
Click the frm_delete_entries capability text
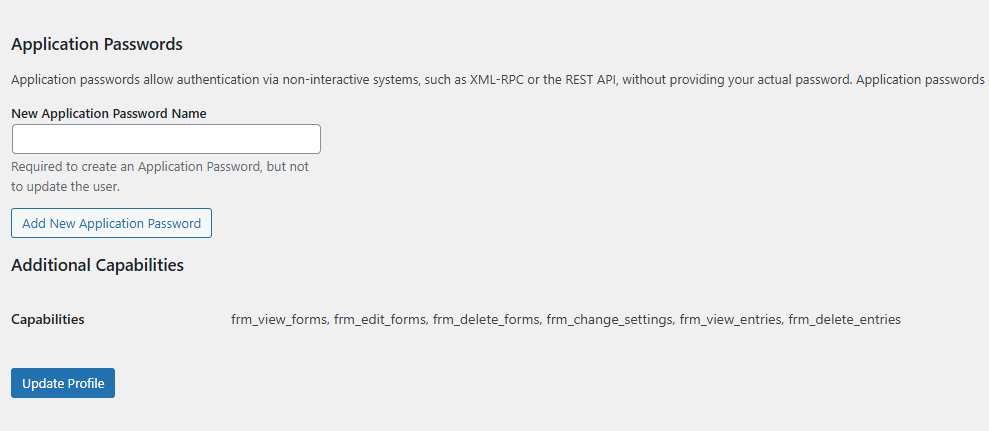[x=844, y=320]
